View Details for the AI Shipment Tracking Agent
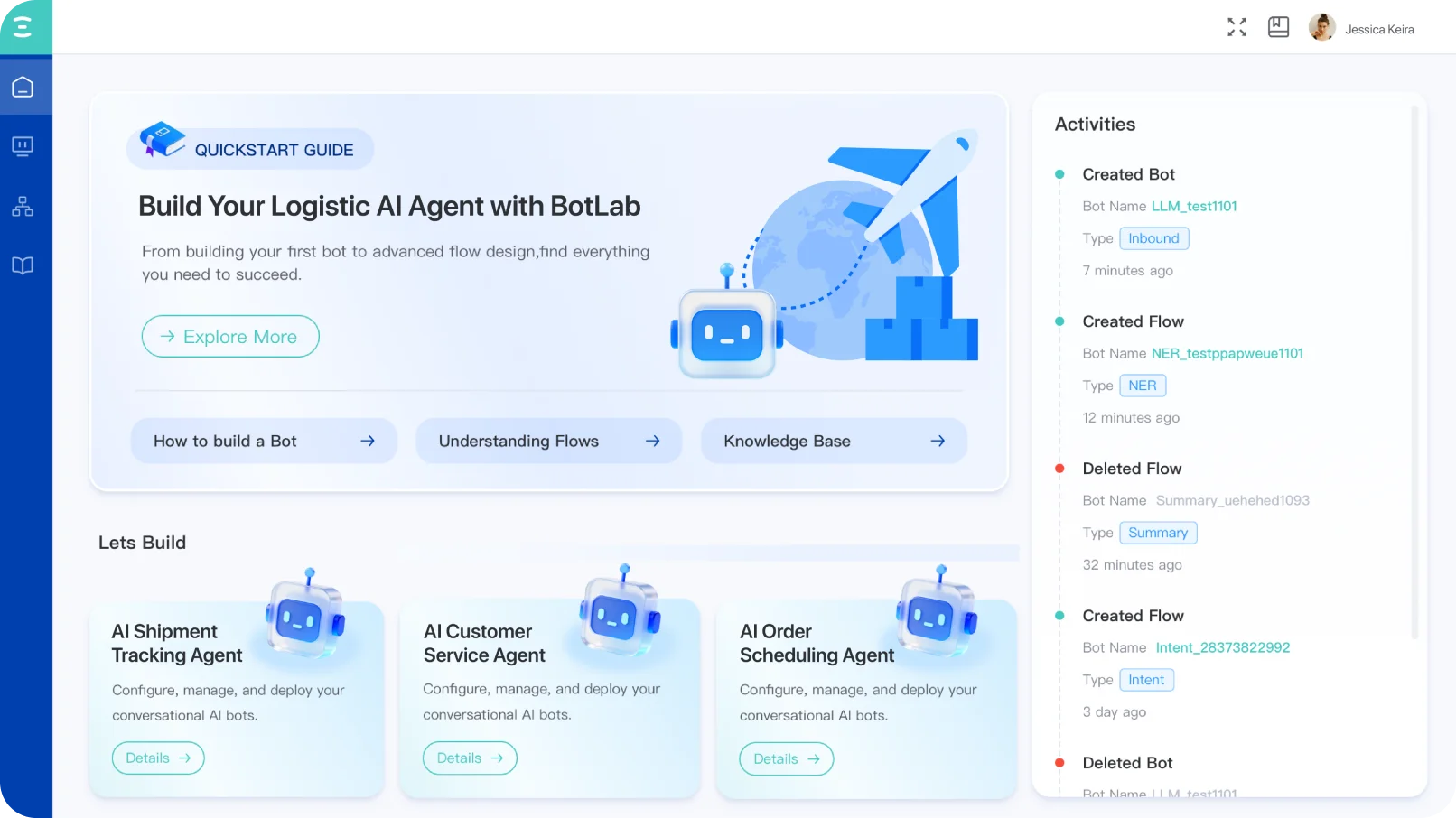 pos(158,758)
